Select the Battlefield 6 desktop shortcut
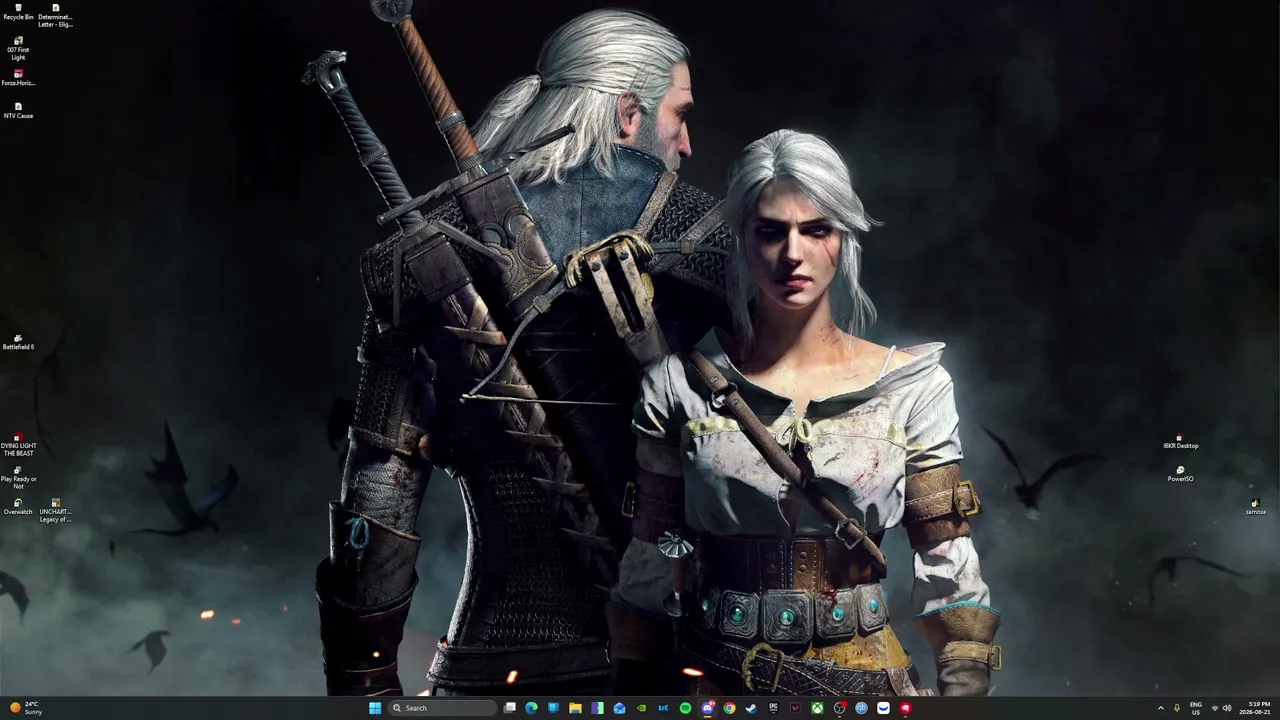This screenshot has height=720, width=1280. 18,342
